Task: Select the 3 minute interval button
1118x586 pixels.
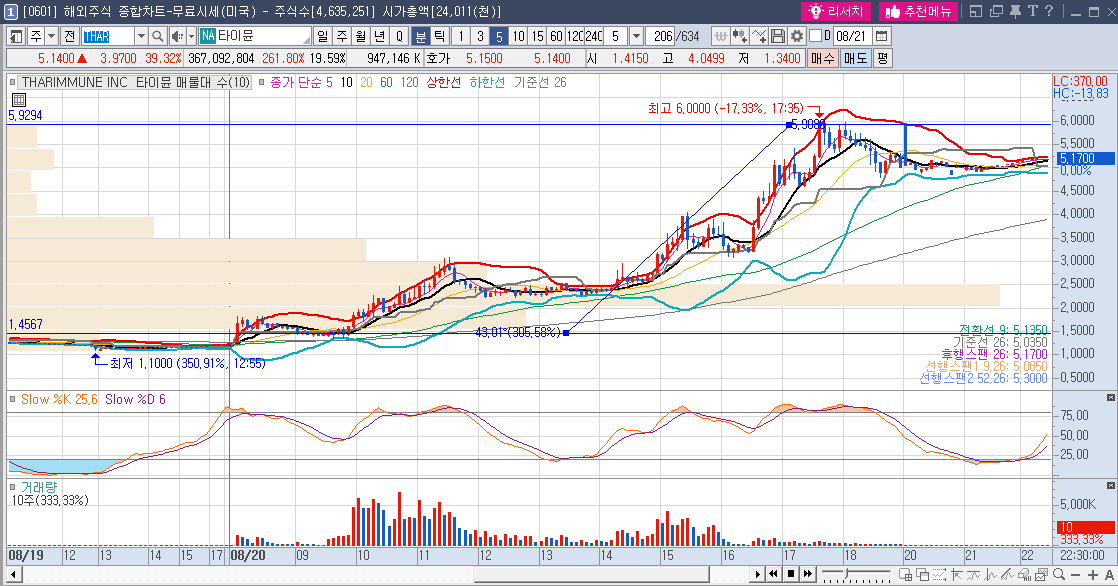Action: click(x=480, y=36)
